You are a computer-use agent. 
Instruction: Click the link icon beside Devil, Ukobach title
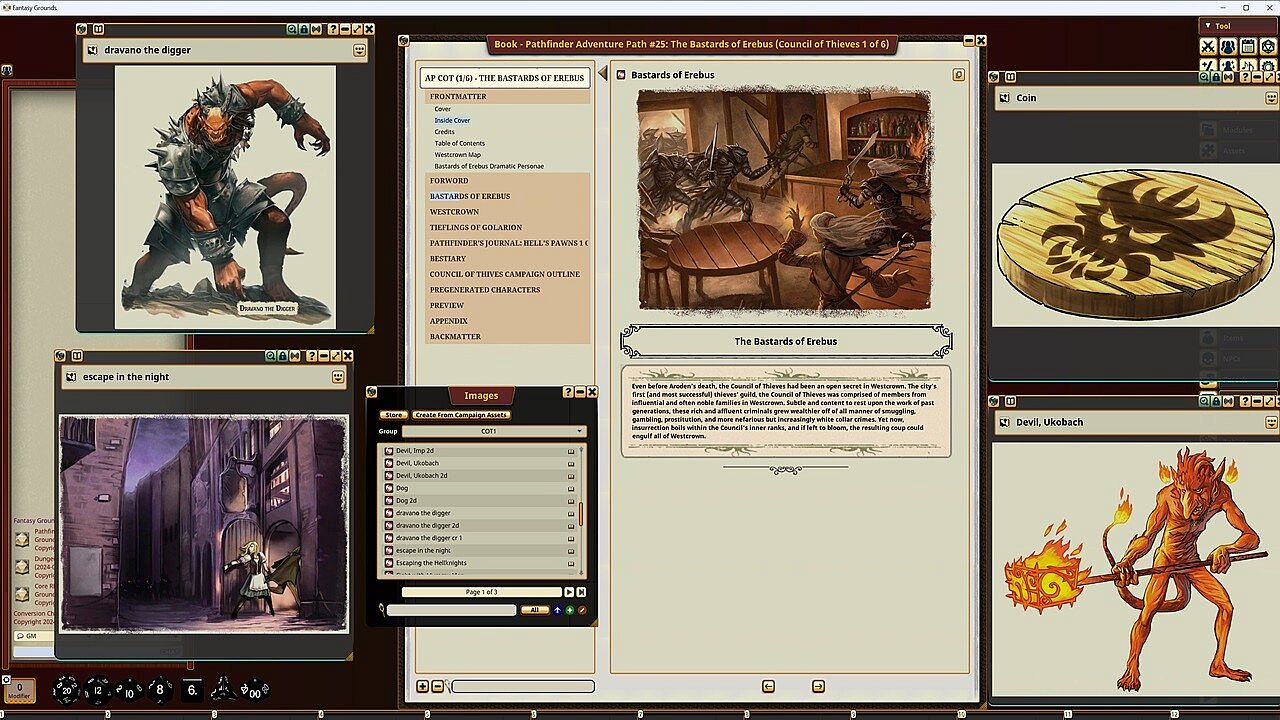click(x=1004, y=422)
